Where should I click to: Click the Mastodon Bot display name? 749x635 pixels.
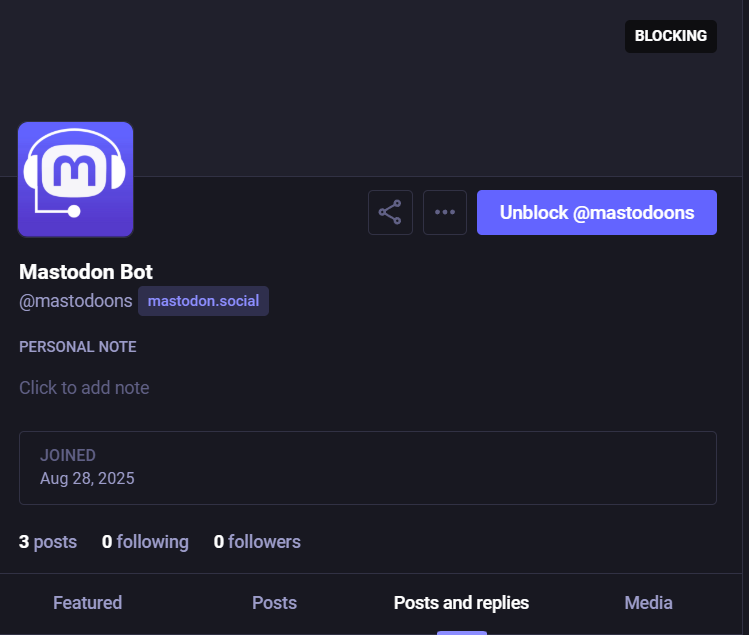[x=86, y=272]
